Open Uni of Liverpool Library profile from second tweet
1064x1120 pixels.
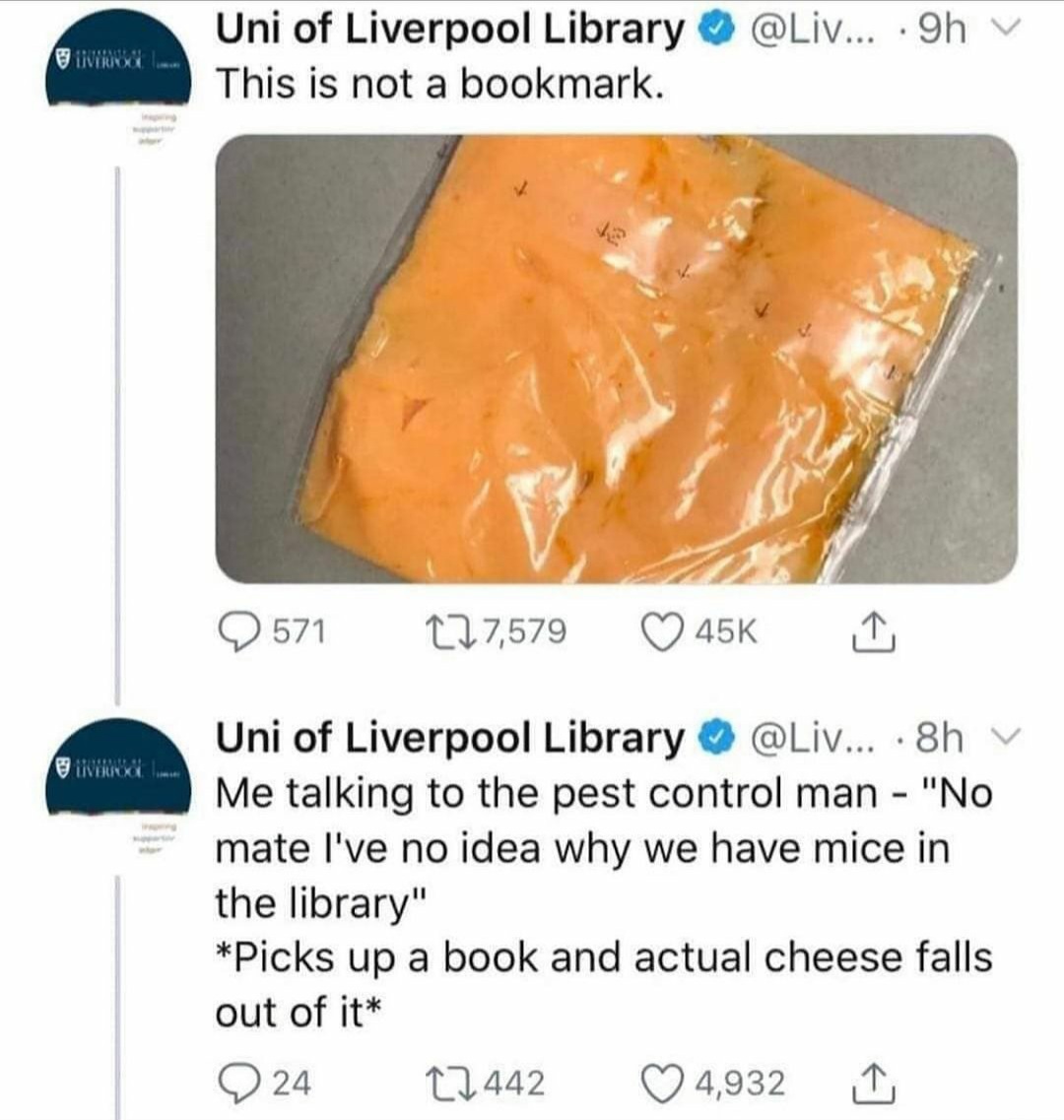450,739
